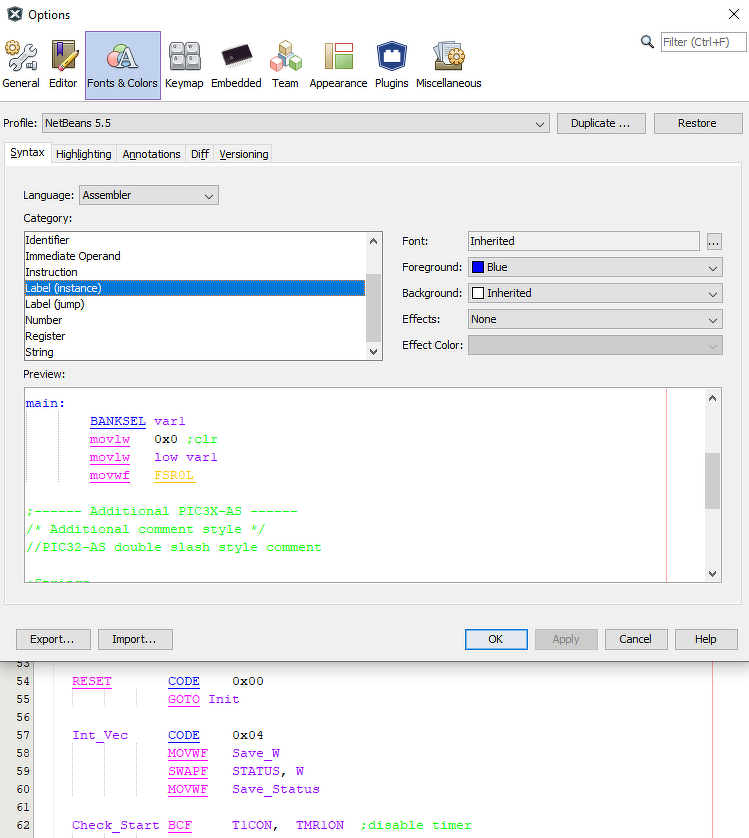The width and height of the screenshot is (749, 838).
Task: Click line number 60 in editor gutter
Action: [x=23, y=789]
